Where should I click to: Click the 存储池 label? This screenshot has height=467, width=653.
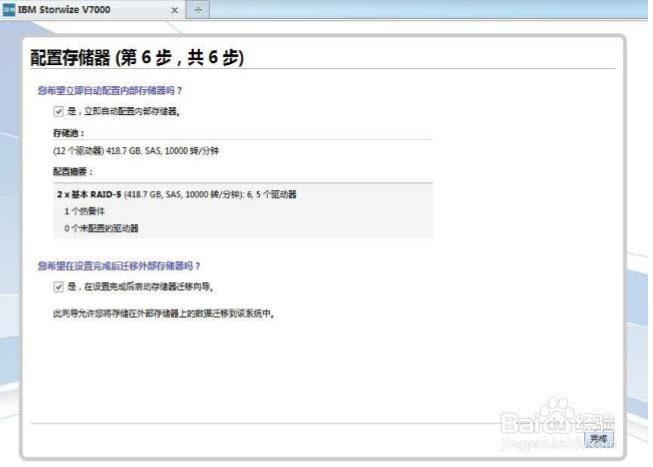coord(69,133)
